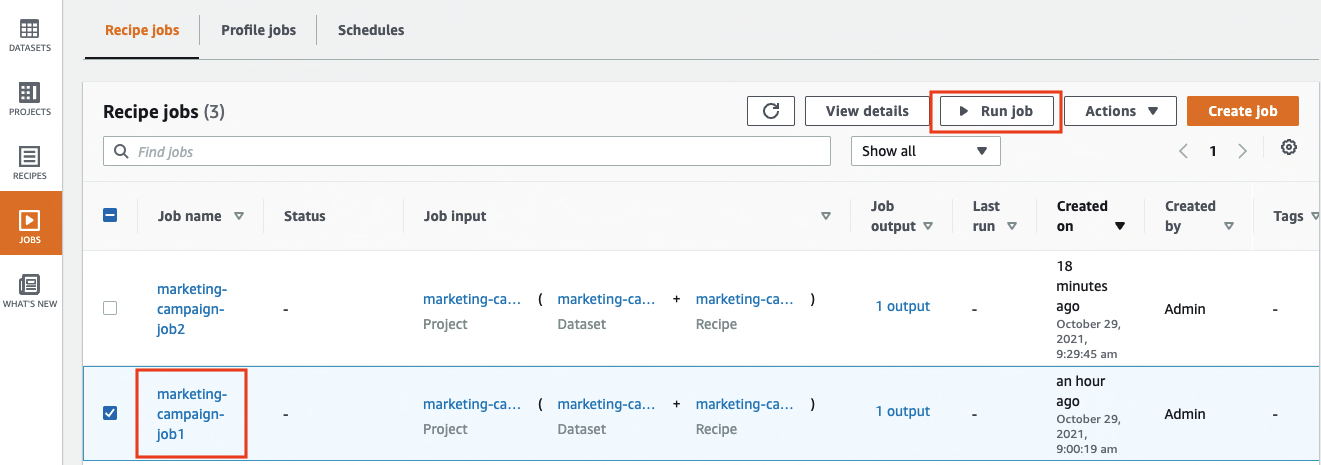Toggle the select-all jobs checkbox
Screen dimensions: 1321x465
111,215
